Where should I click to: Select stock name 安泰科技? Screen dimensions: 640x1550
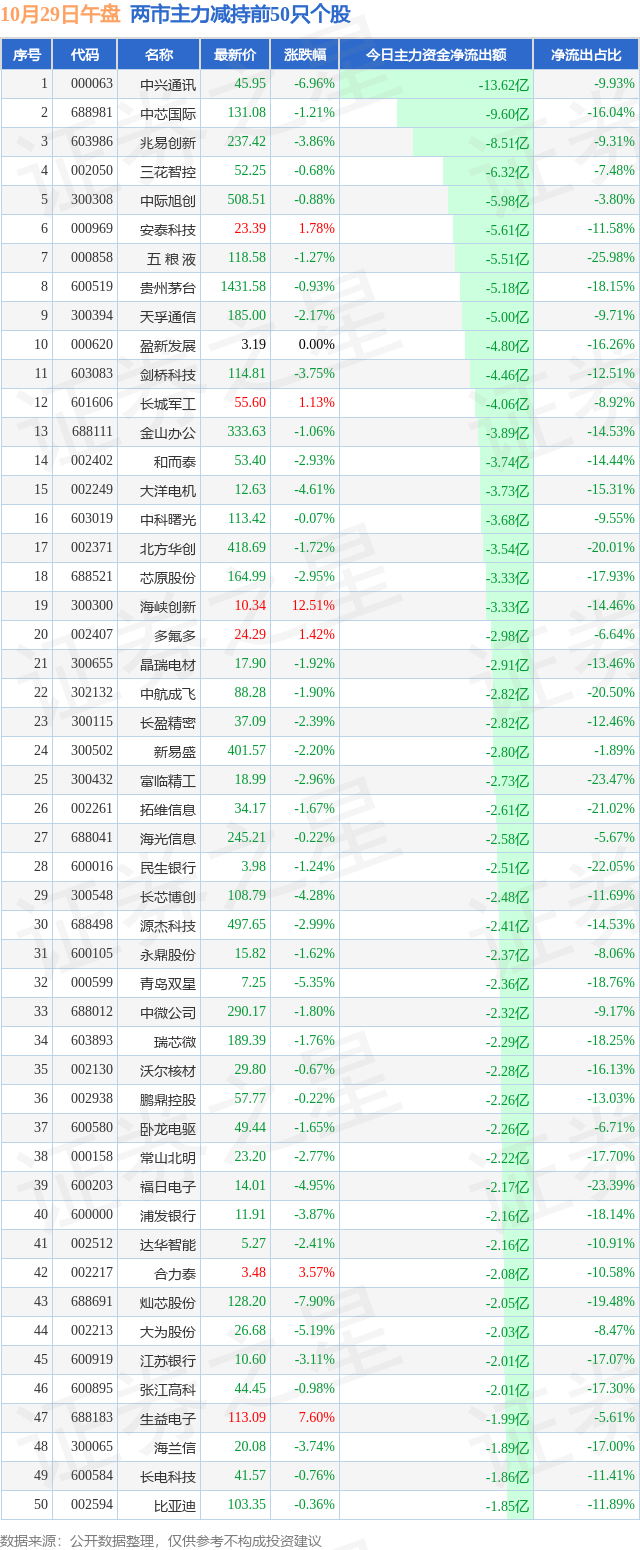[168, 229]
